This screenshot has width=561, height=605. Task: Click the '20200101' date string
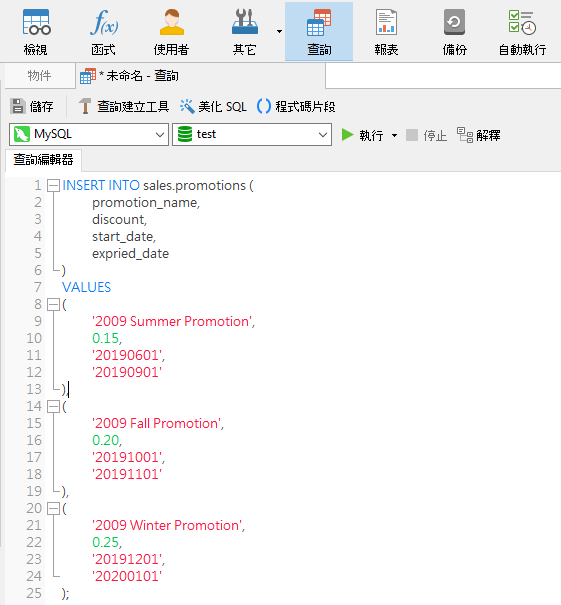click(x=127, y=576)
